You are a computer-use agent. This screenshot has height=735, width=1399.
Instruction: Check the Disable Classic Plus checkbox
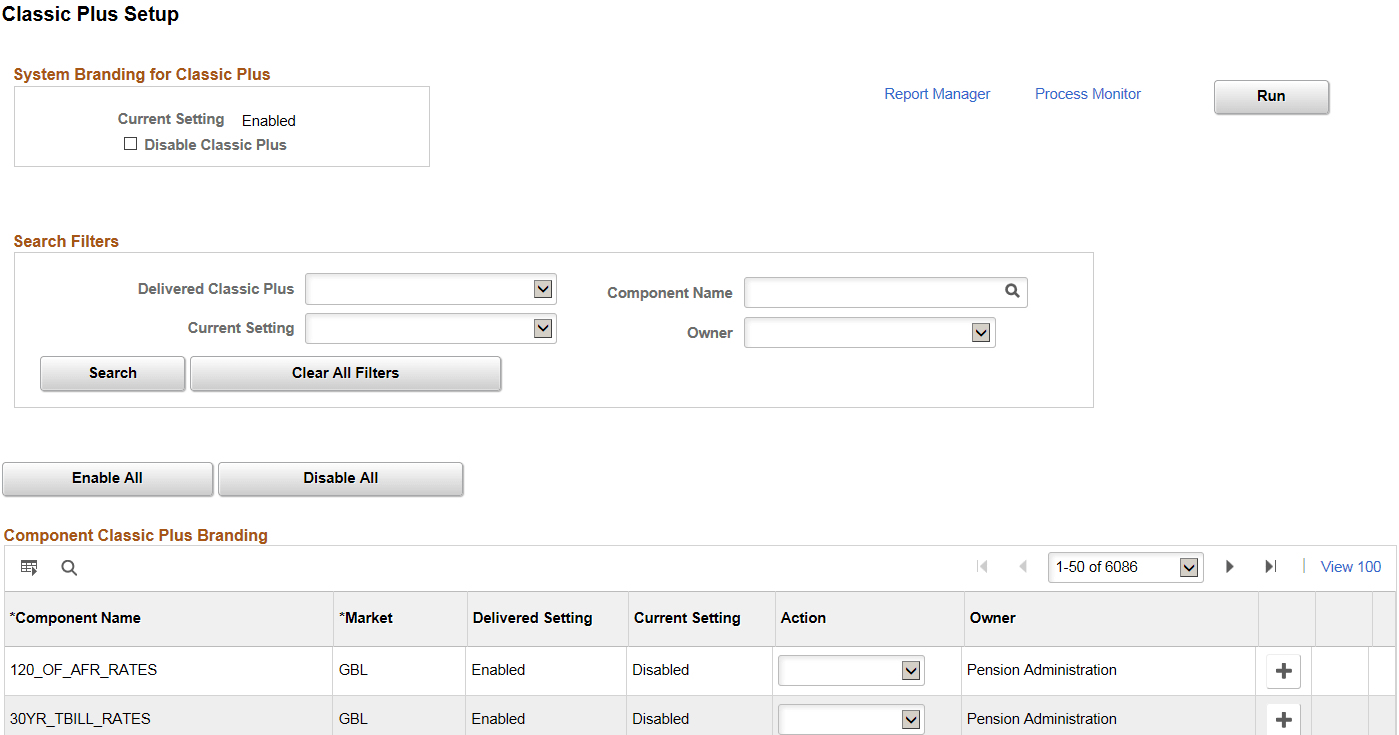131,143
